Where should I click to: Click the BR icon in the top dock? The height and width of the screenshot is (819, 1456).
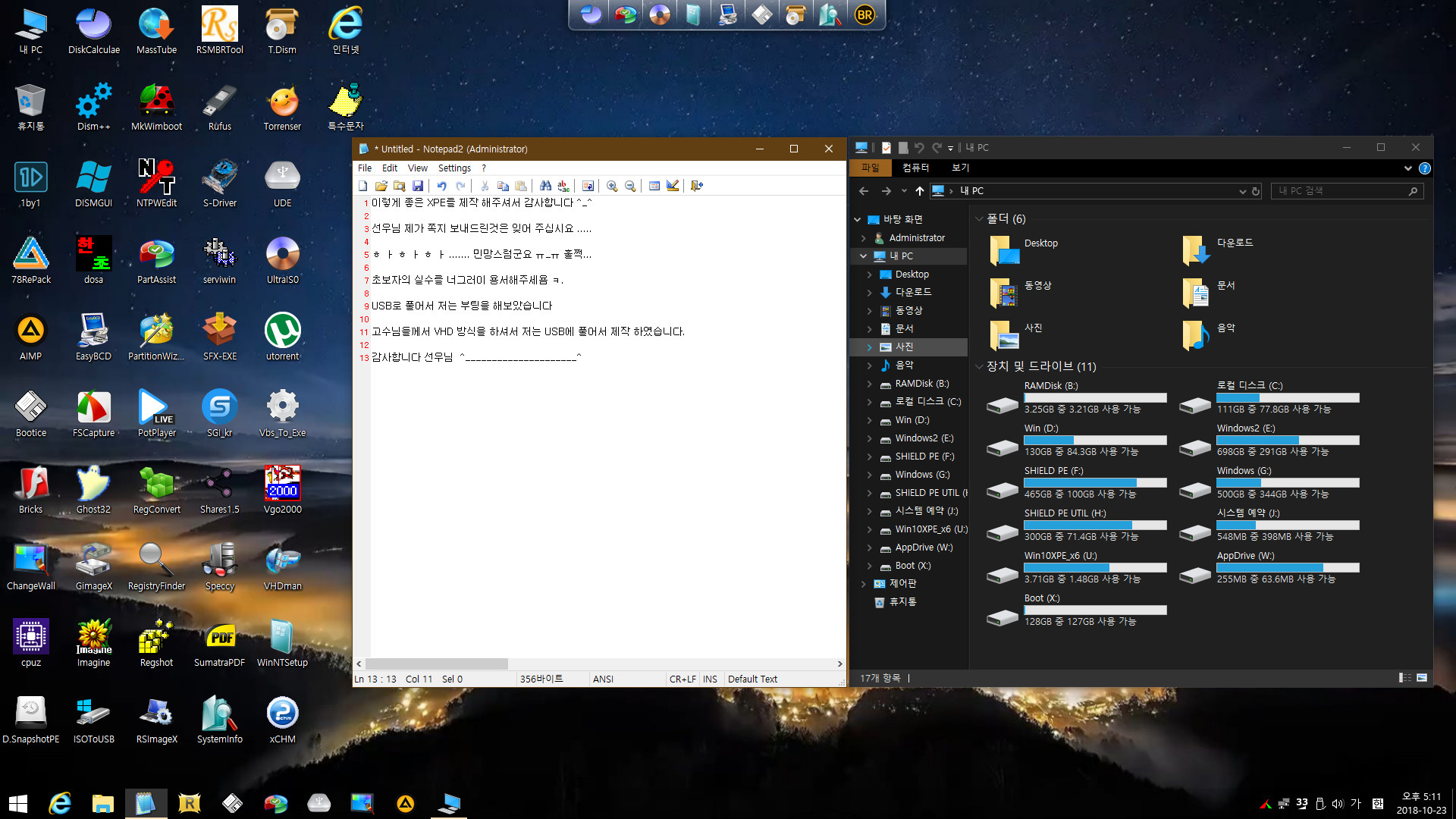[864, 14]
